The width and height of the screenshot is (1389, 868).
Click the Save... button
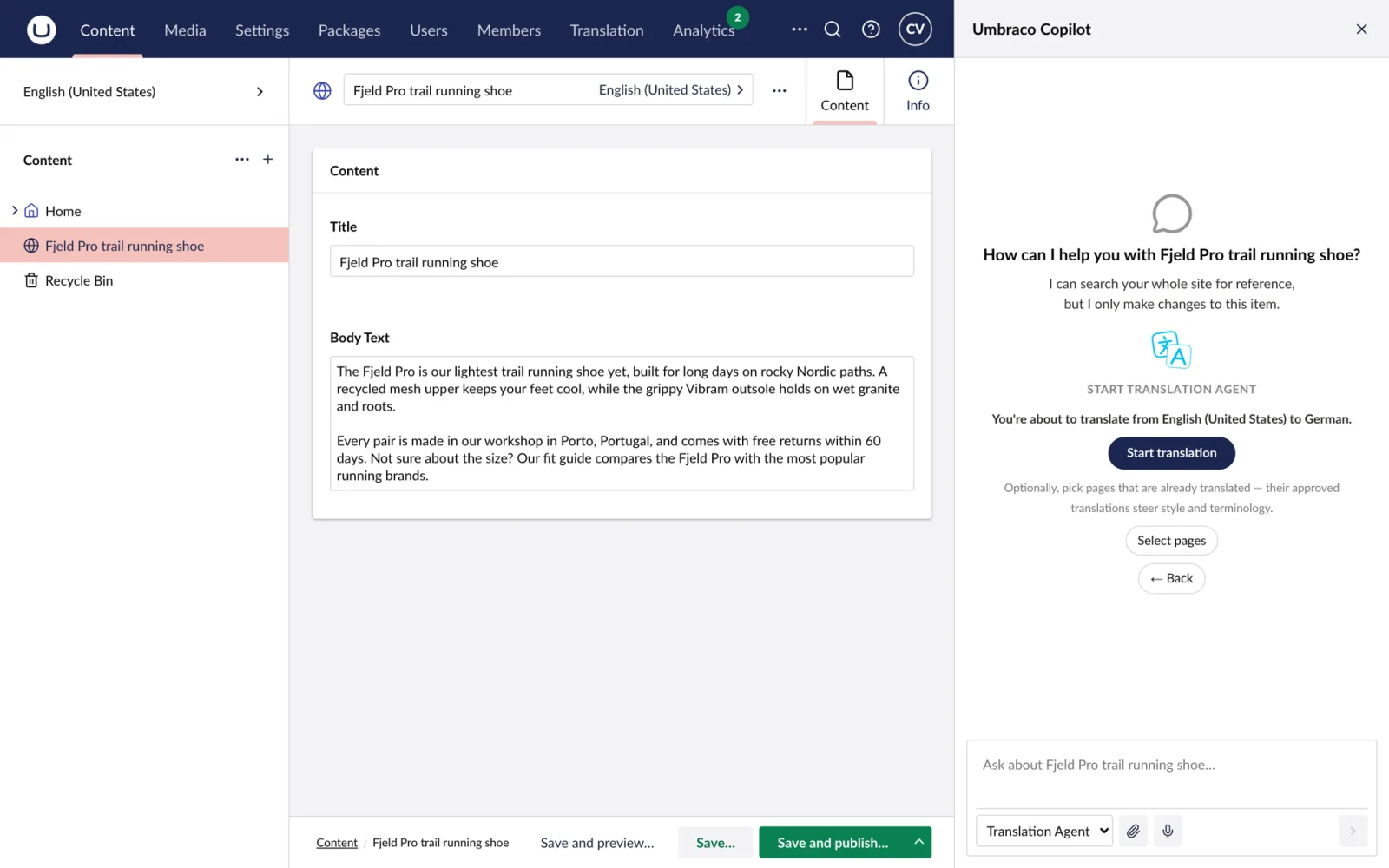click(x=715, y=842)
